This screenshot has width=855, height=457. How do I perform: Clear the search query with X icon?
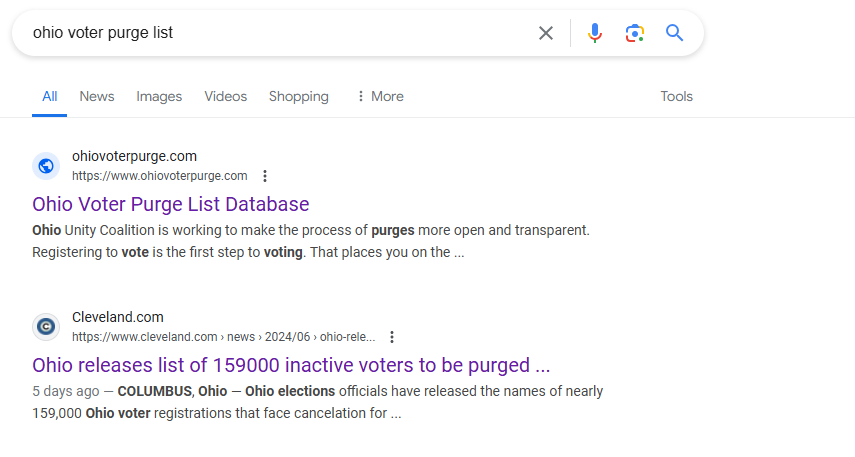pos(546,33)
